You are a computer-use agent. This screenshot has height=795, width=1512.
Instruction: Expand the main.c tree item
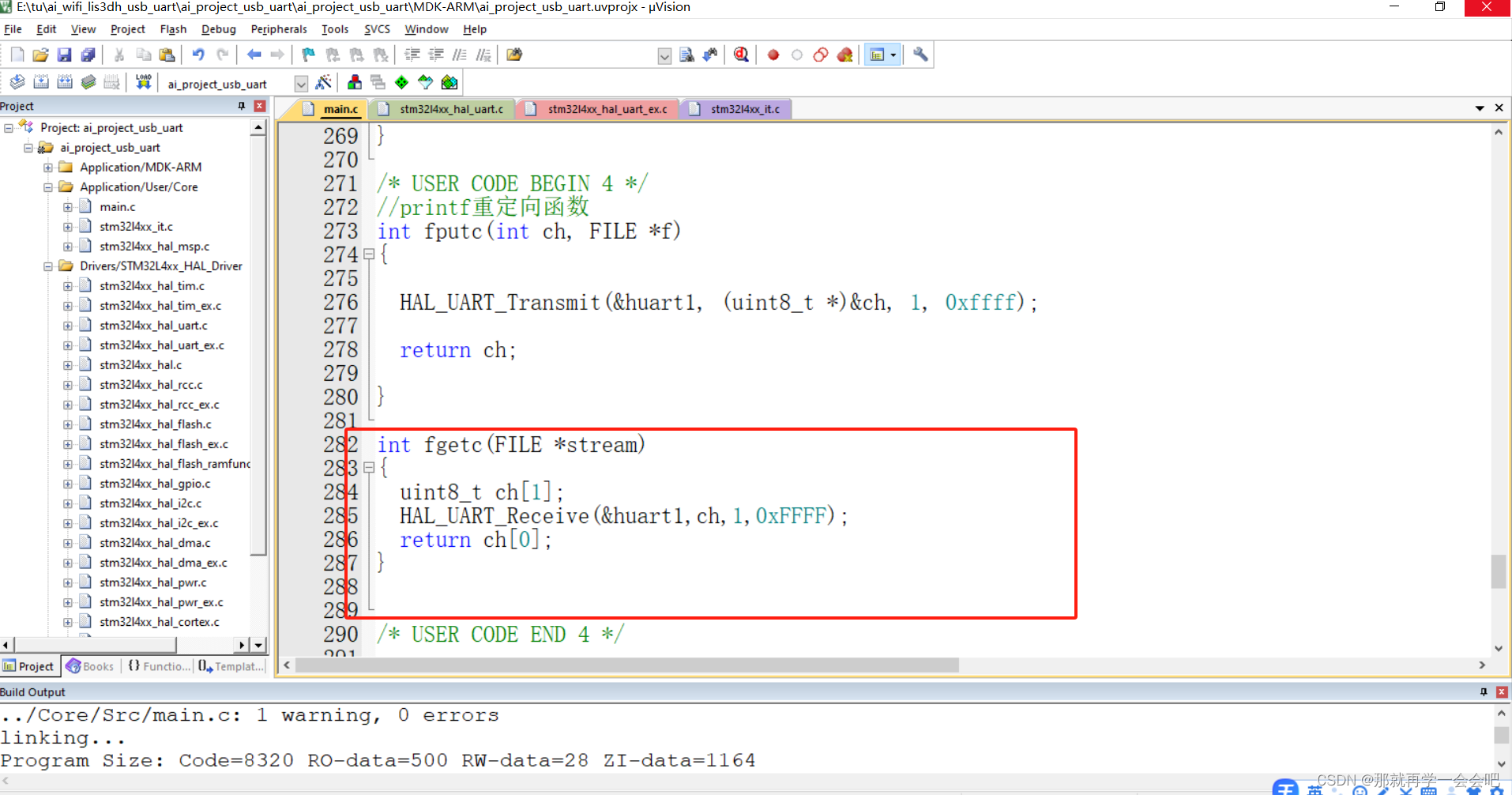[67, 206]
